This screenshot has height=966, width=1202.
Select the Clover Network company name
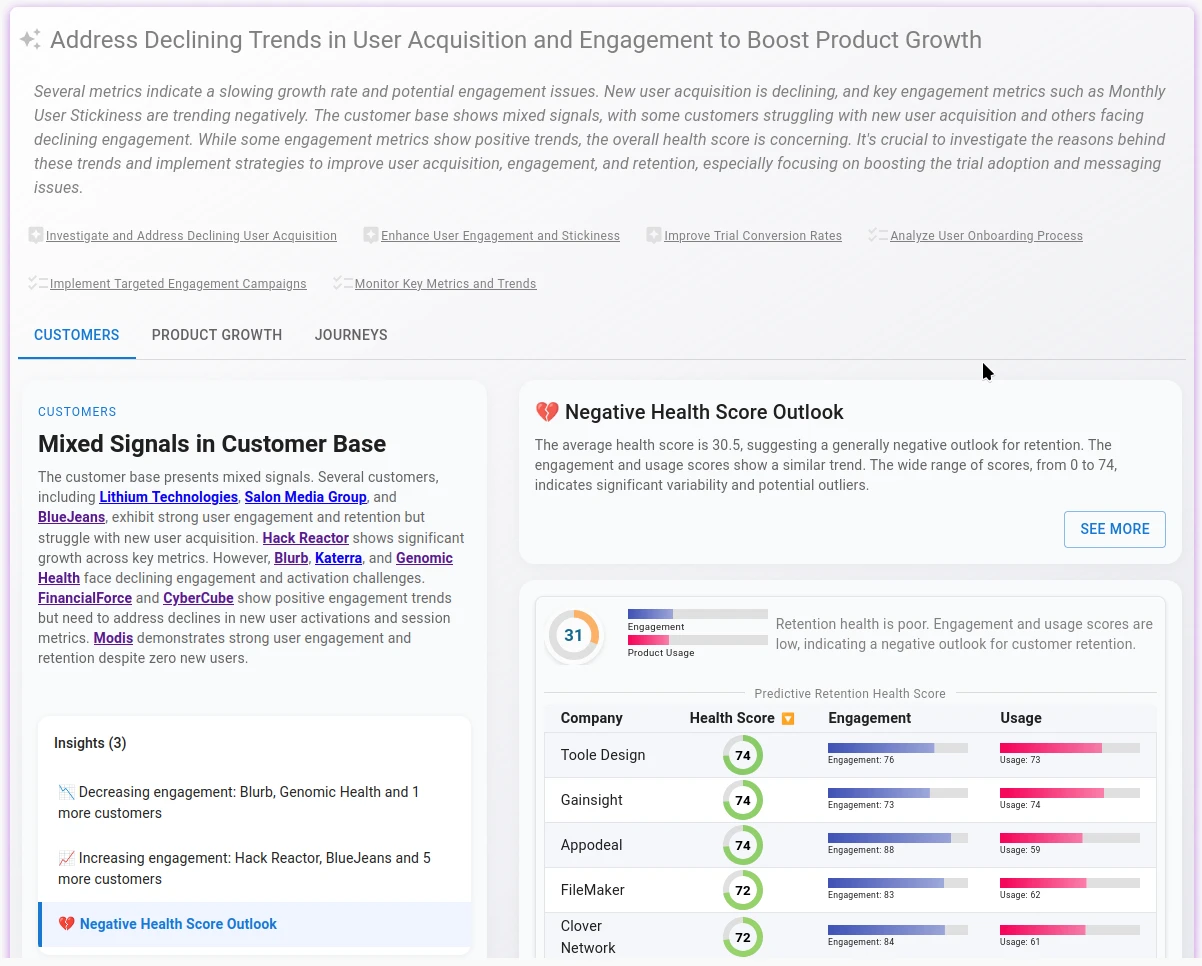(x=588, y=937)
